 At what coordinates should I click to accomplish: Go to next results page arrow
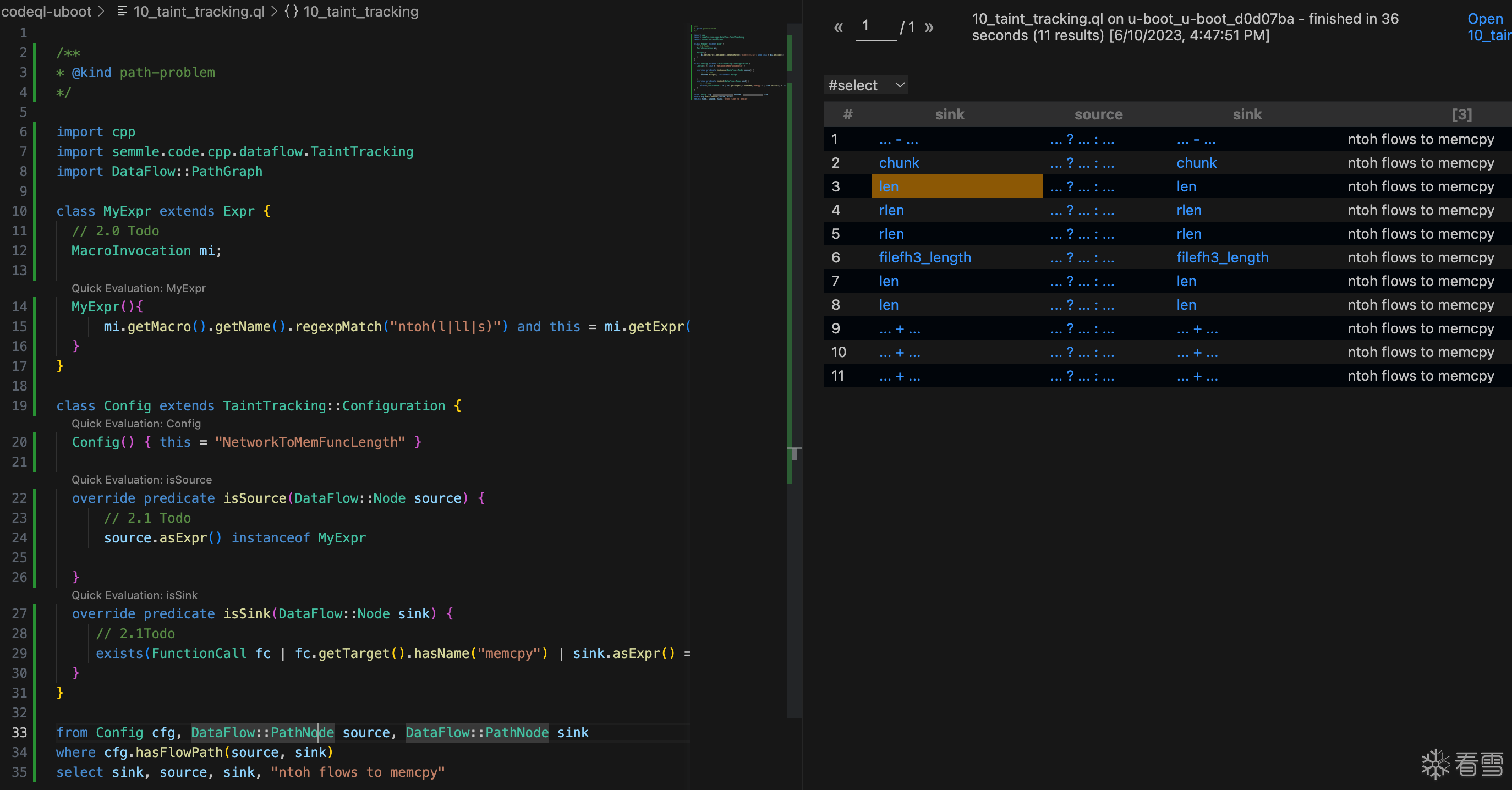point(929,28)
